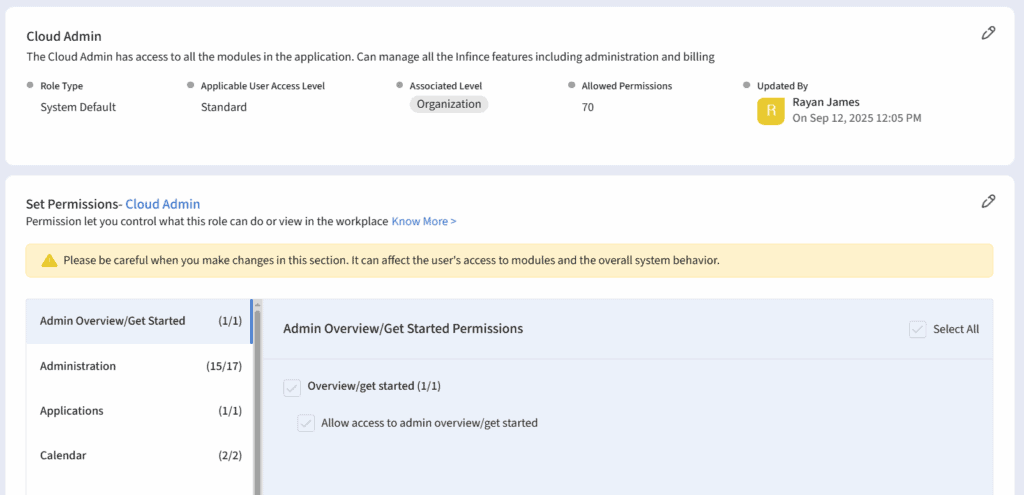1024x495 pixels.
Task: Click the Admin Overview/Get Started Permissions header
Action: point(403,328)
